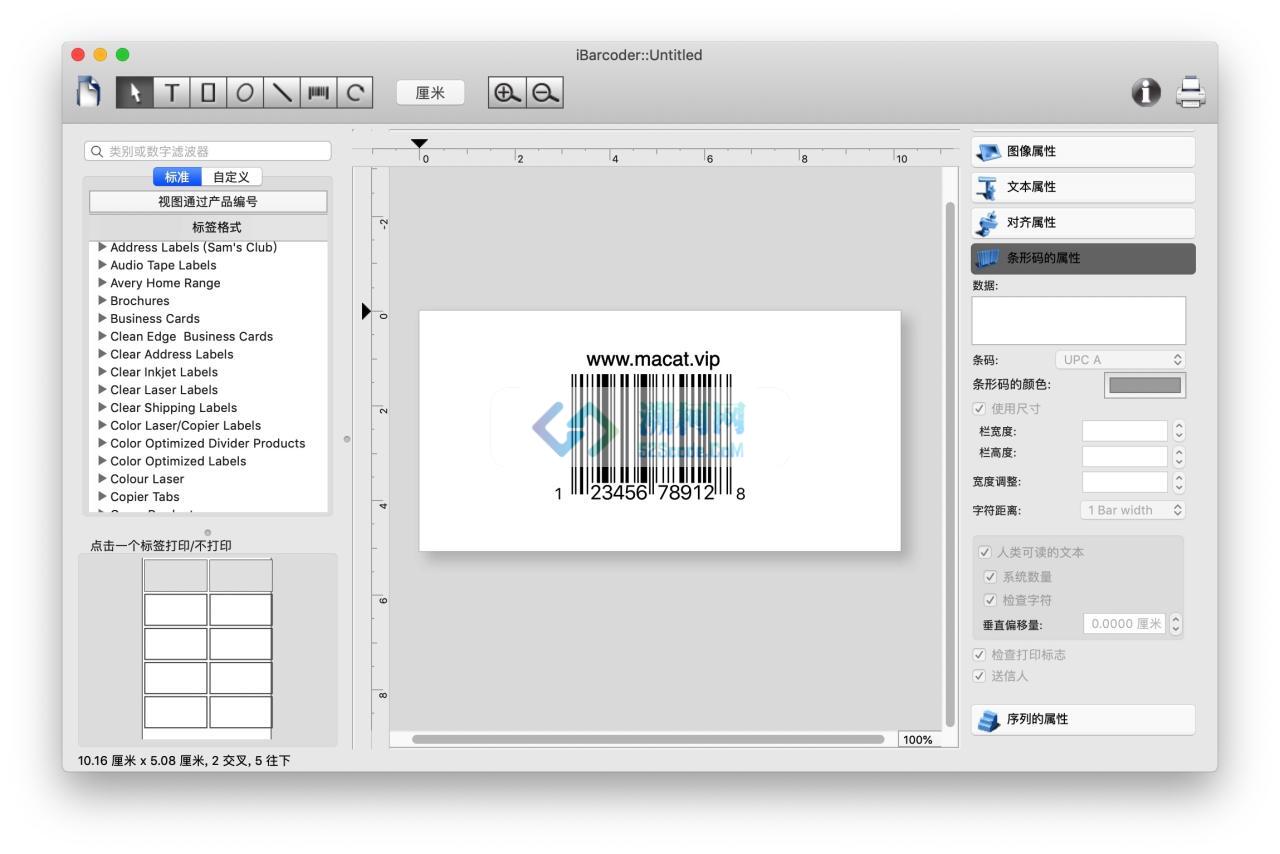The width and height of the screenshot is (1280, 854).
Task: Select Color Optimized Labels row
Action: (x=208, y=461)
